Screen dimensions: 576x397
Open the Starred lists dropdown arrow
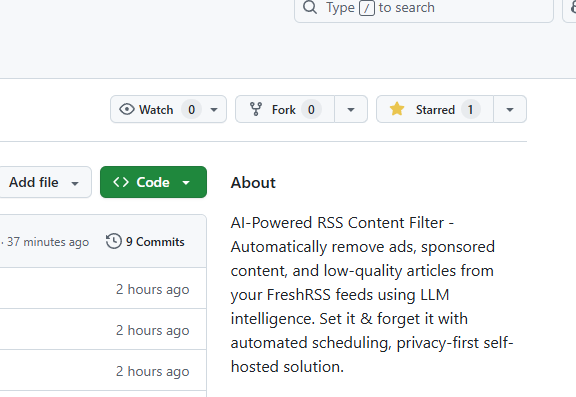(x=510, y=109)
